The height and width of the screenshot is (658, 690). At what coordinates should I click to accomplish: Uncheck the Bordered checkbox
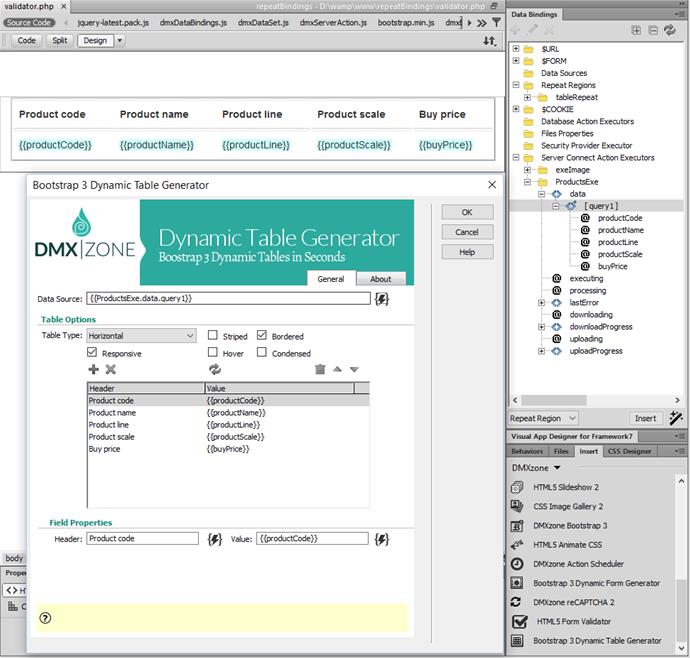[262, 335]
